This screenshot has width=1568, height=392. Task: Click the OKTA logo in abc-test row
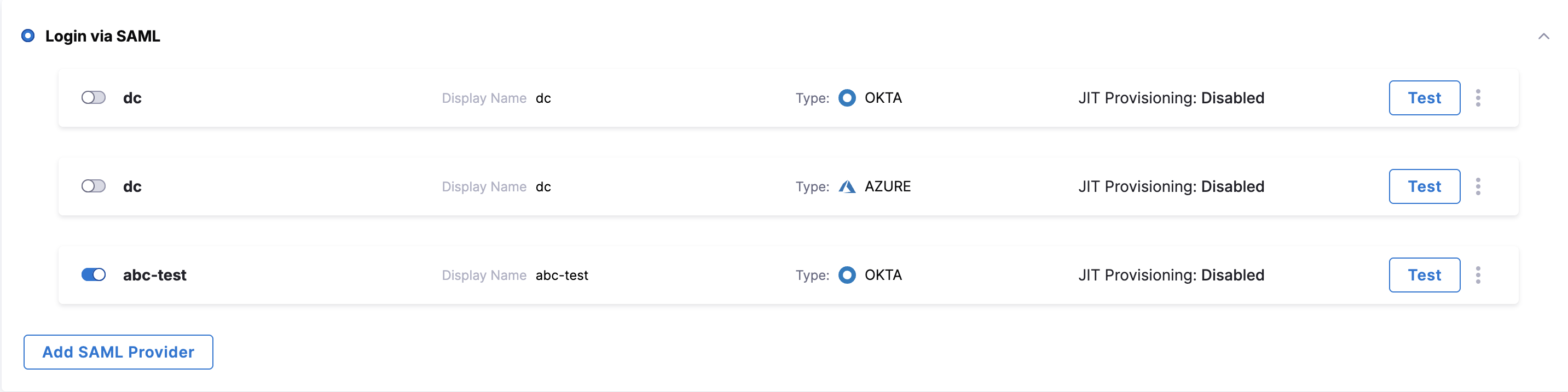pyautogui.click(x=847, y=276)
